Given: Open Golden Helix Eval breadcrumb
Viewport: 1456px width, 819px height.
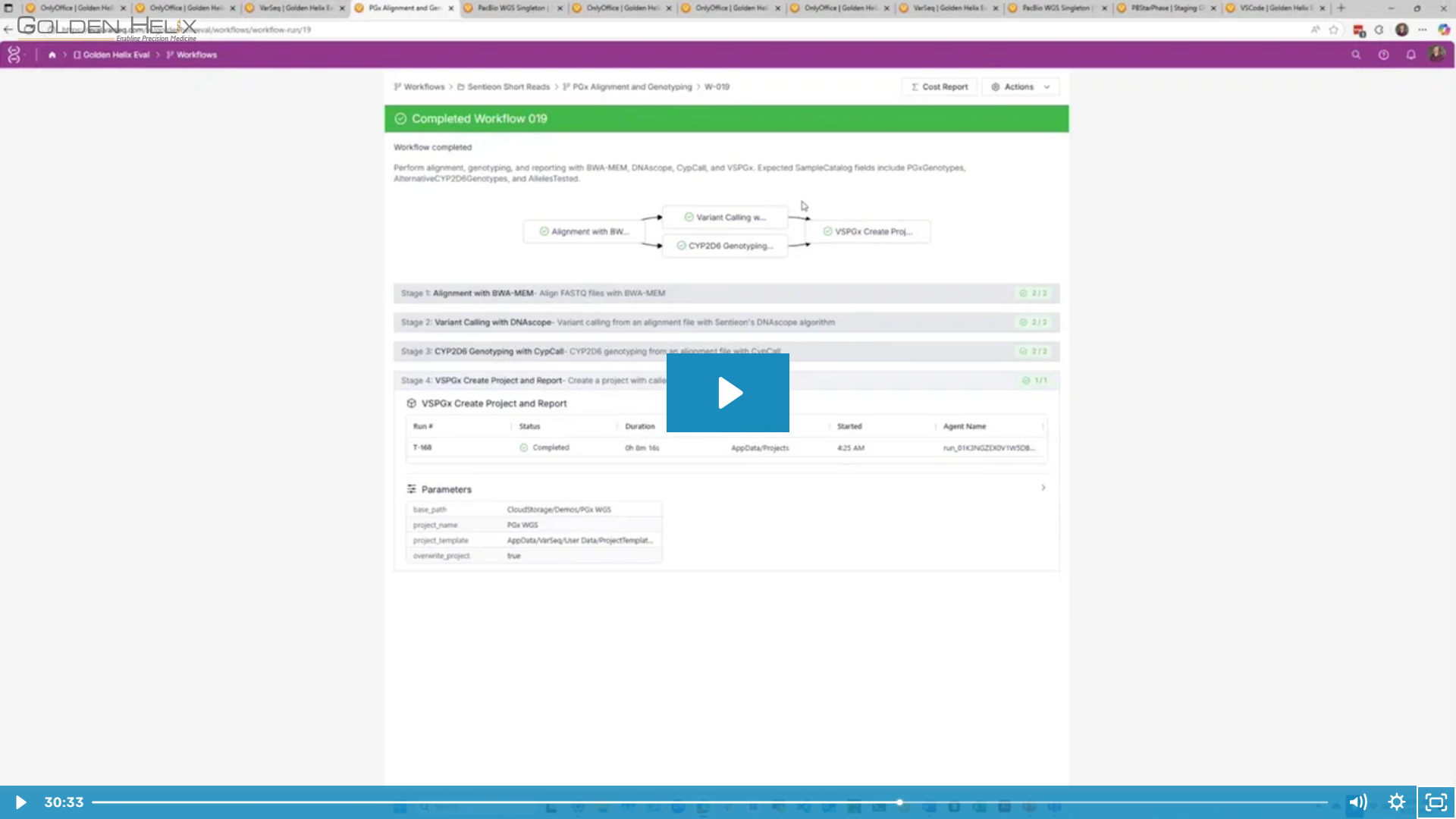Looking at the screenshot, I should 111,55.
